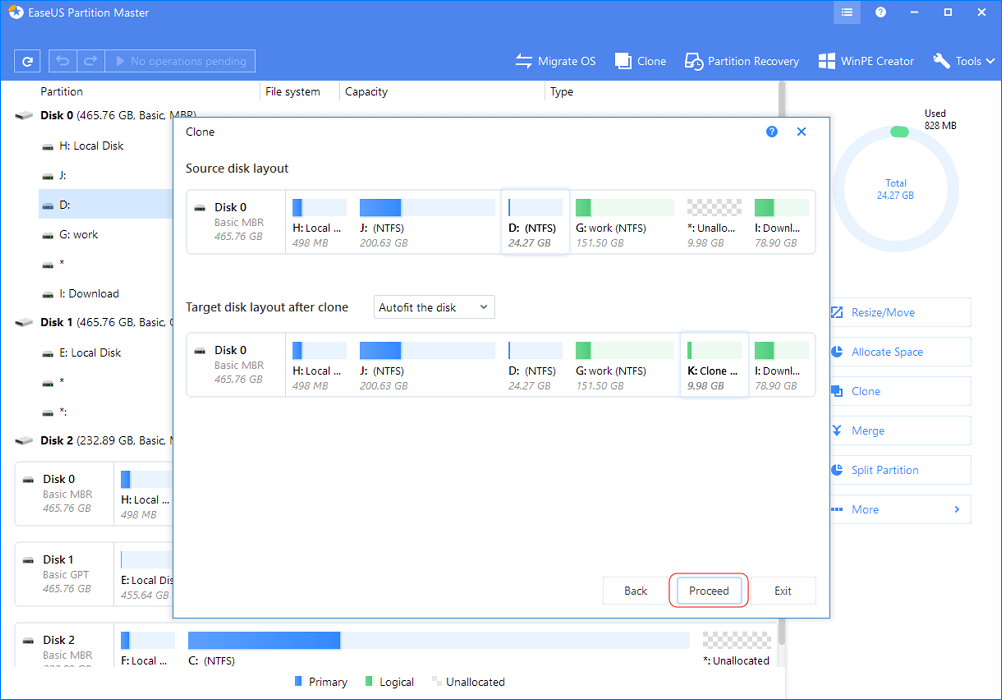This screenshot has width=1002, height=700.
Task: Click File system column header
Action: pyautogui.click(x=293, y=91)
